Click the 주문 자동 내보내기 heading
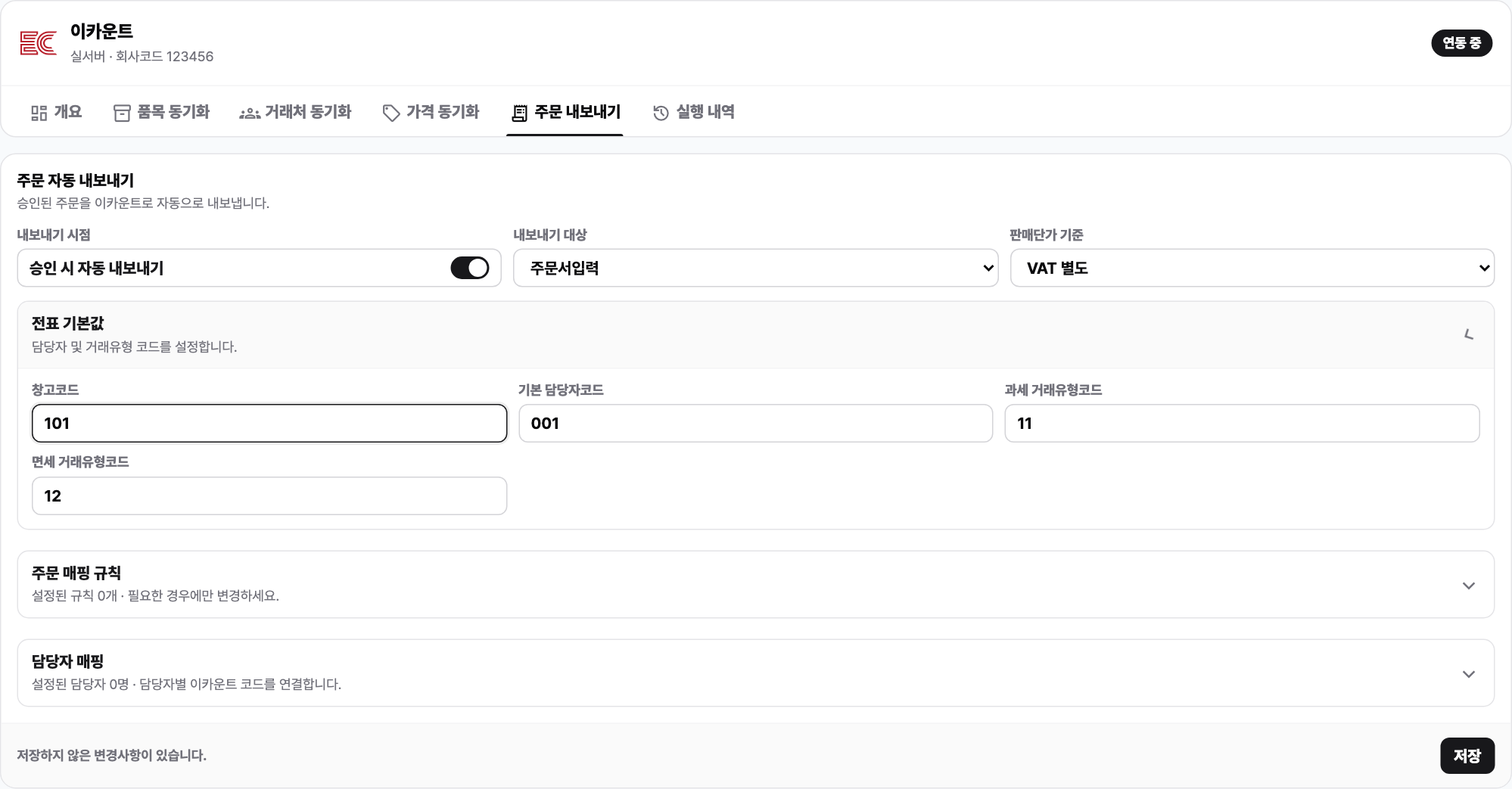This screenshot has width=1512, height=789. point(76,180)
